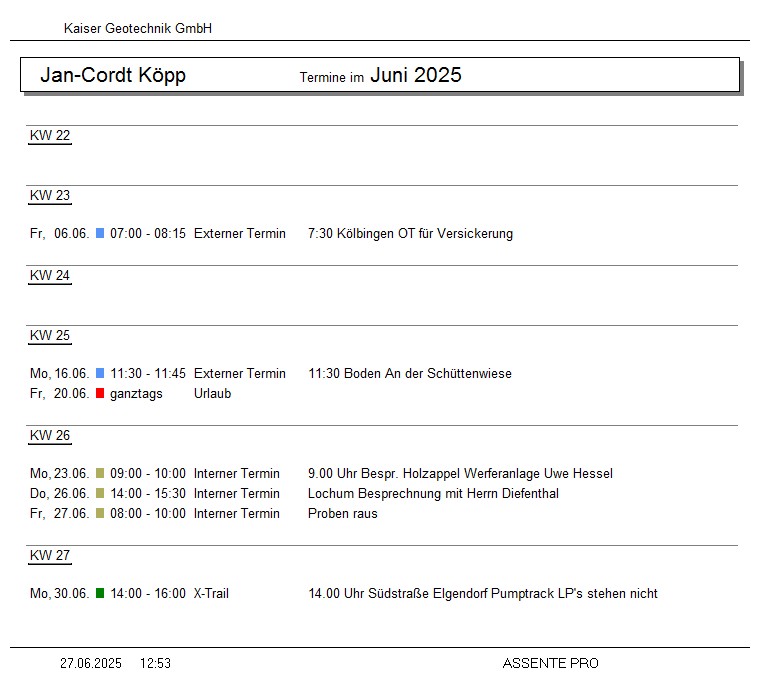The width and height of the screenshot is (780, 687).
Task: Choose the KW 26 week heading
Action: [50, 436]
